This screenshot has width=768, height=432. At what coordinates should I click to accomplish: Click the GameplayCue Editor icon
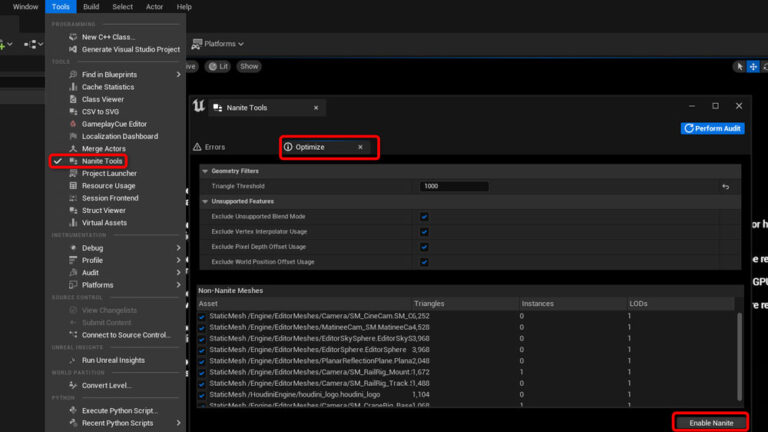tap(73, 124)
